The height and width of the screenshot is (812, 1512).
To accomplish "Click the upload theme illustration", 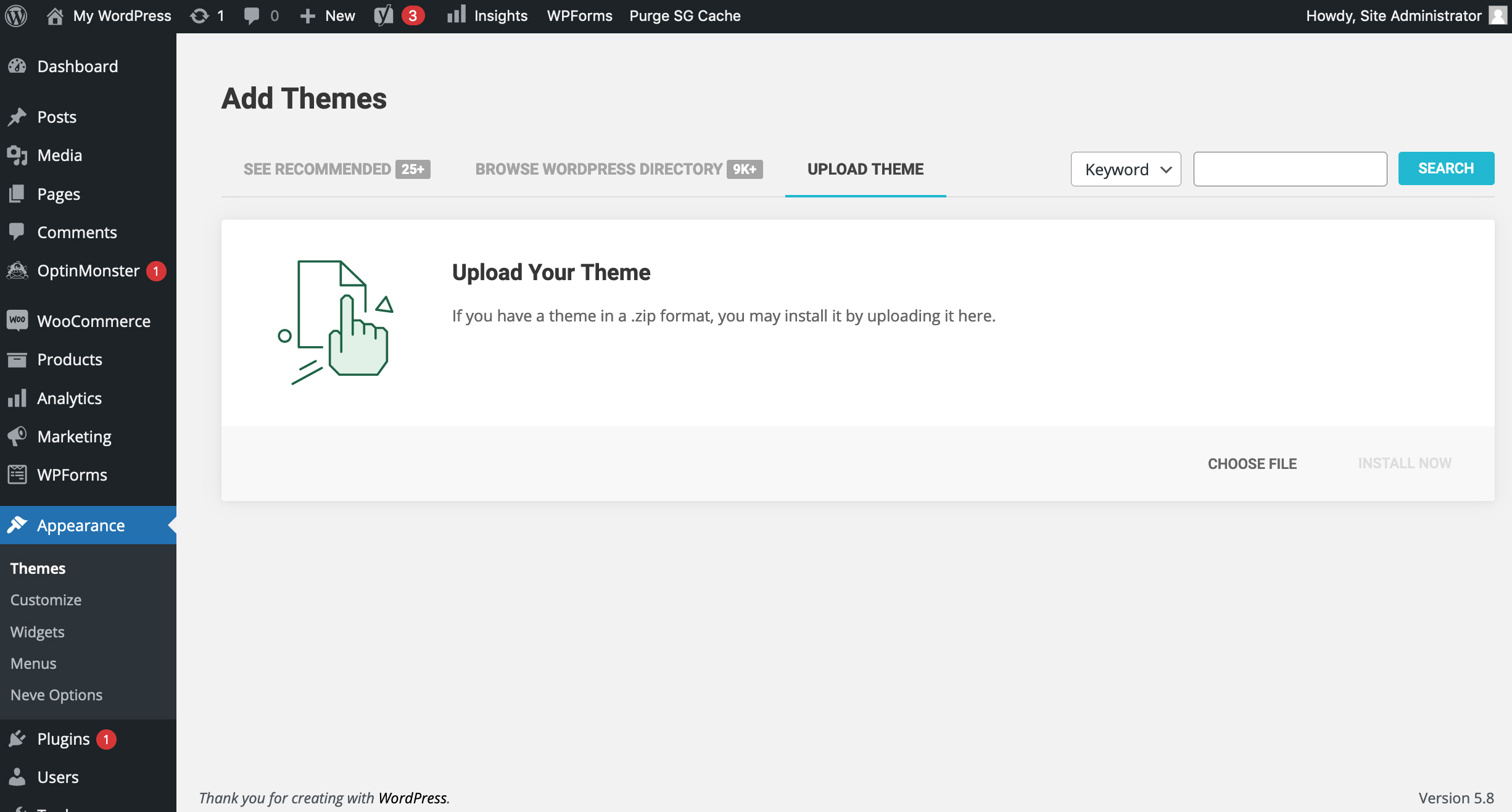I will pos(336,323).
